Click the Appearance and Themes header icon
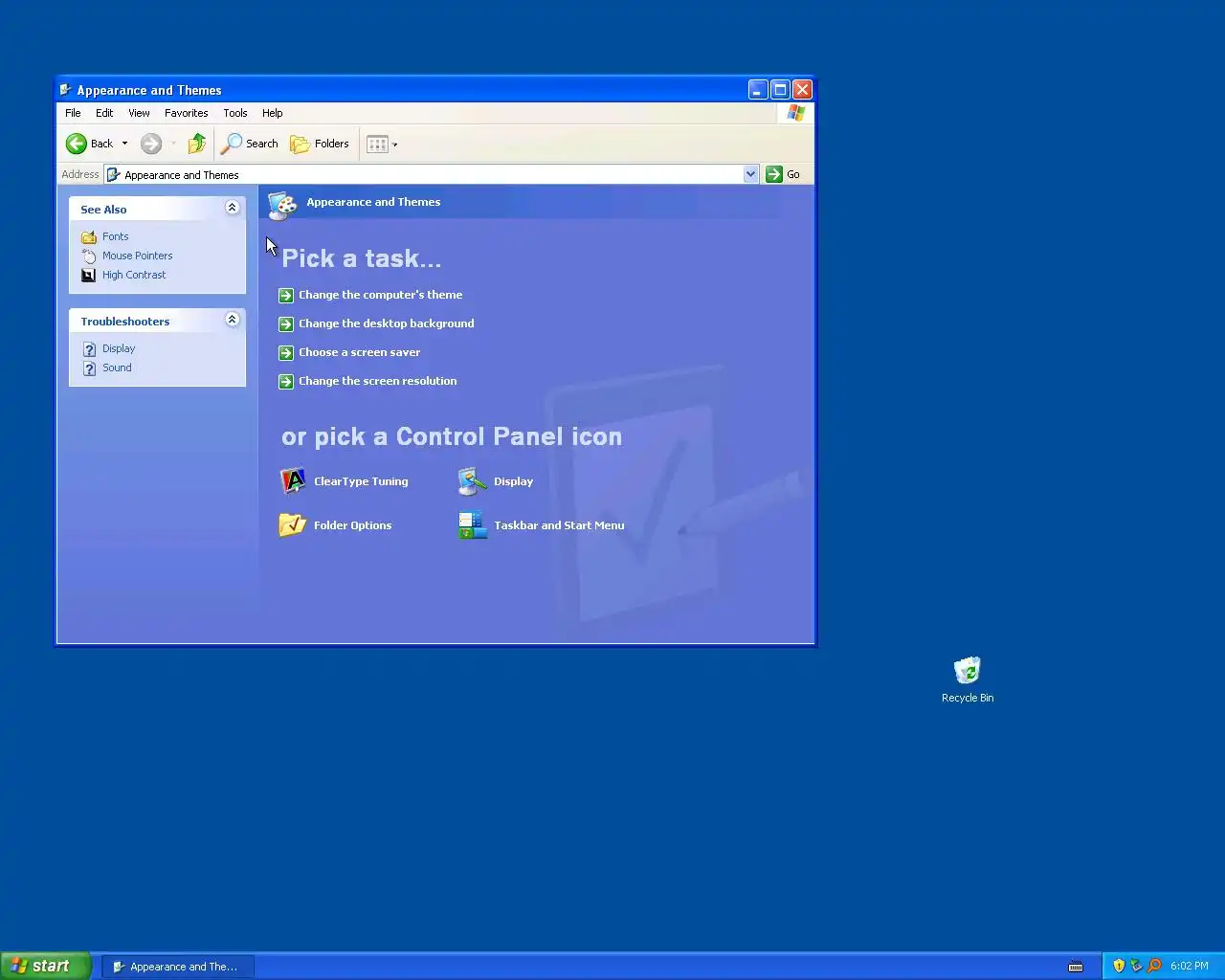This screenshot has height=980, width=1225. coord(282,205)
